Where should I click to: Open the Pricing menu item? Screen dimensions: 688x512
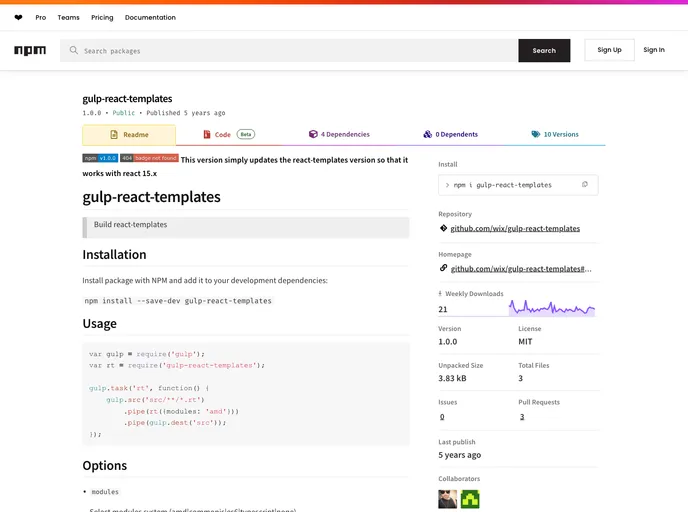pyautogui.click(x=102, y=17)
